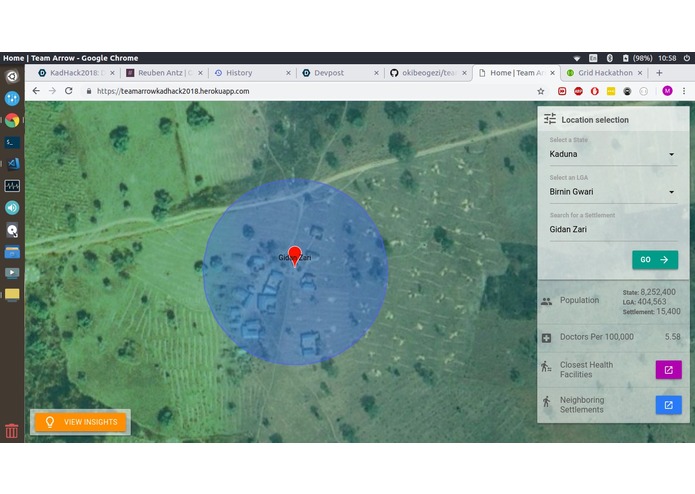Open System Monitor from the dock
Image resolution: width=695 pixels, height=494 pixels.
tap(12, 186)
